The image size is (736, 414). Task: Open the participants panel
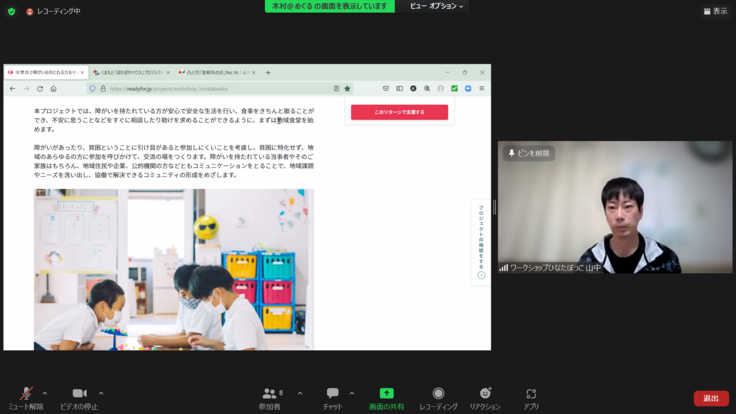click(269, 394)
